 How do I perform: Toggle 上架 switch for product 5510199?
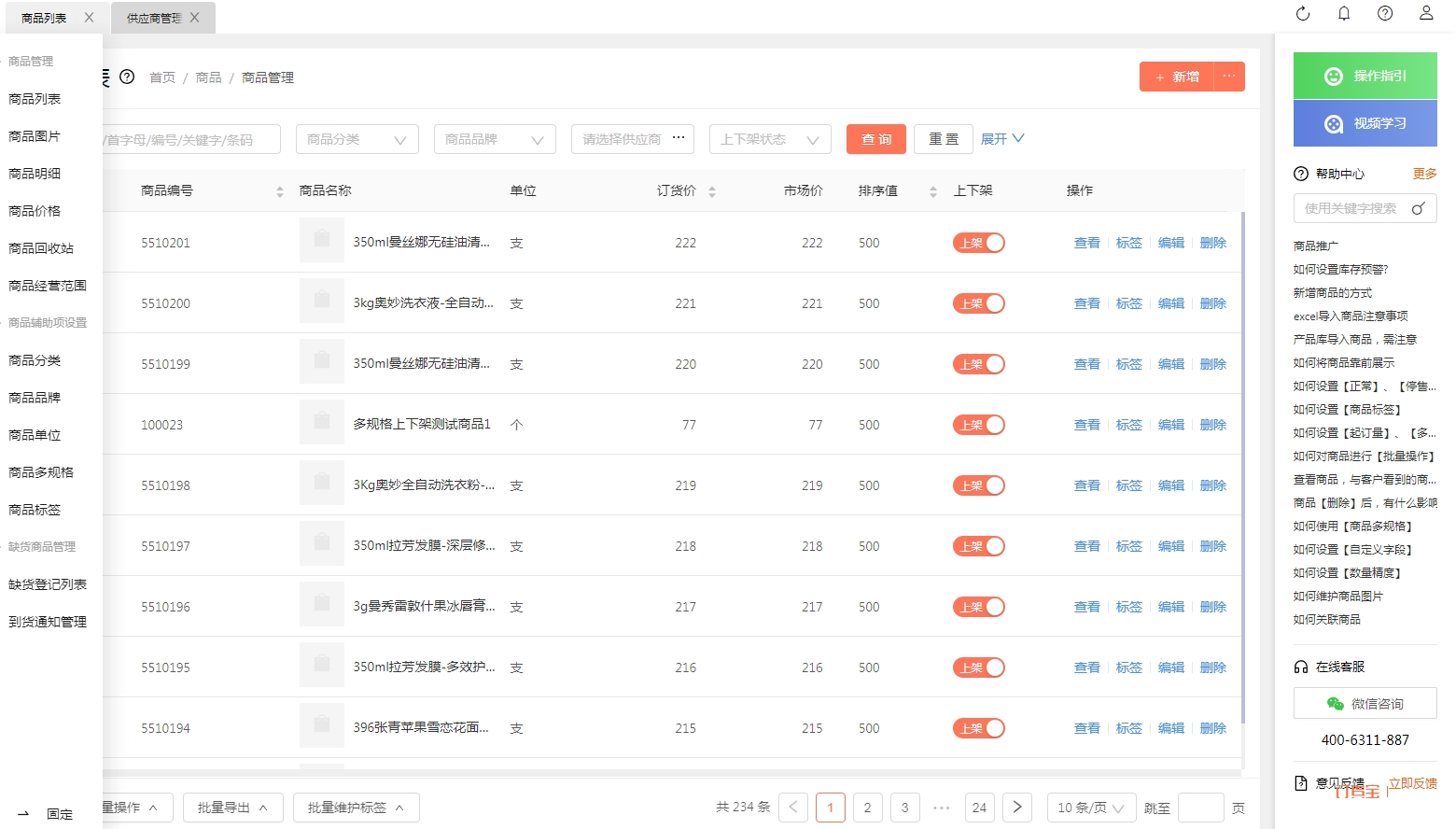(x=978, y=364)
